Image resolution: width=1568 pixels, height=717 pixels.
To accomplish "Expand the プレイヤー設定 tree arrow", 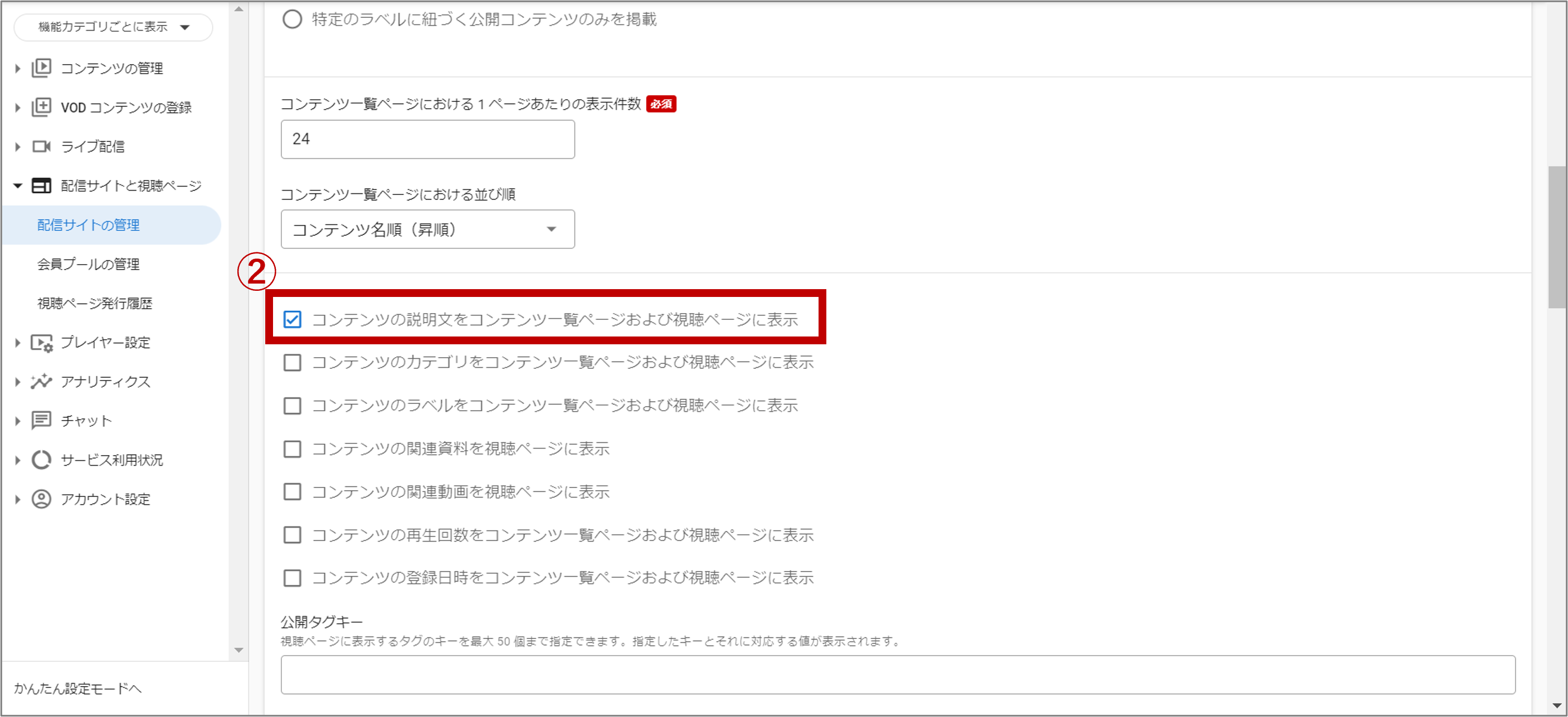I will [x=18, y=343].
